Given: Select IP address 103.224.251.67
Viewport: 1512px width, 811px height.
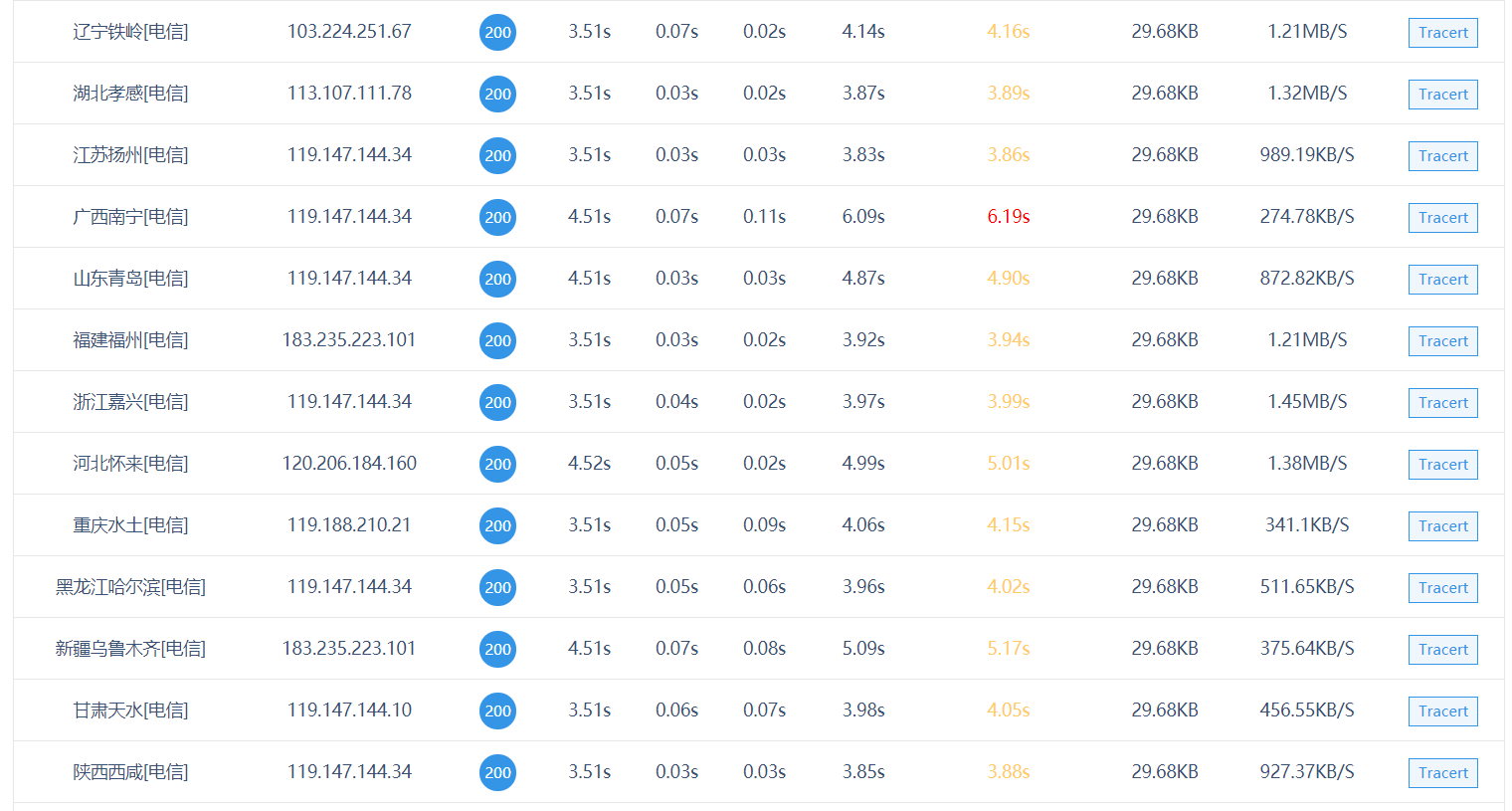Looking at the screenshot, I should point(349,32).
